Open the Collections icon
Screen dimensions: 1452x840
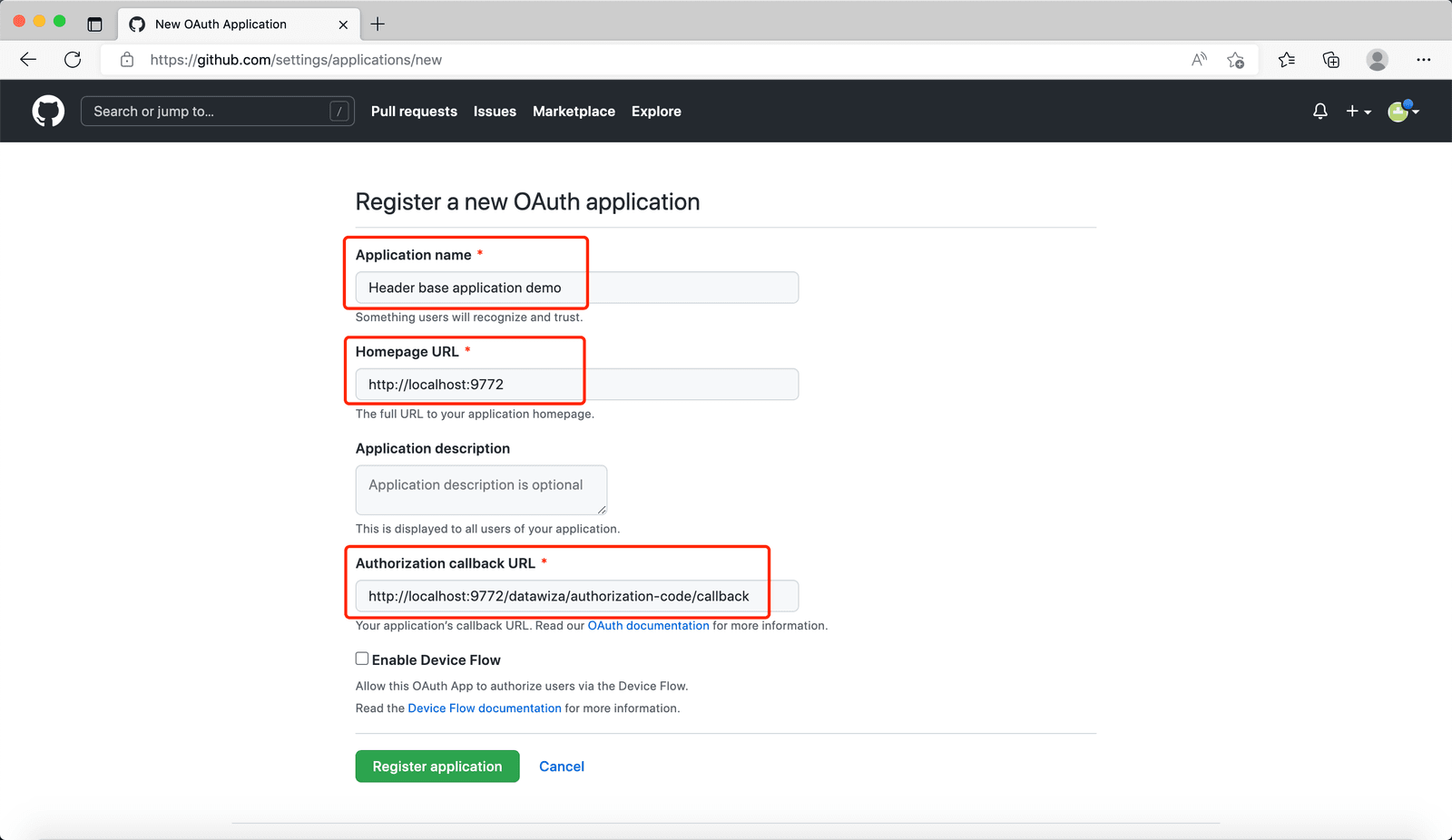point(1331,60)
